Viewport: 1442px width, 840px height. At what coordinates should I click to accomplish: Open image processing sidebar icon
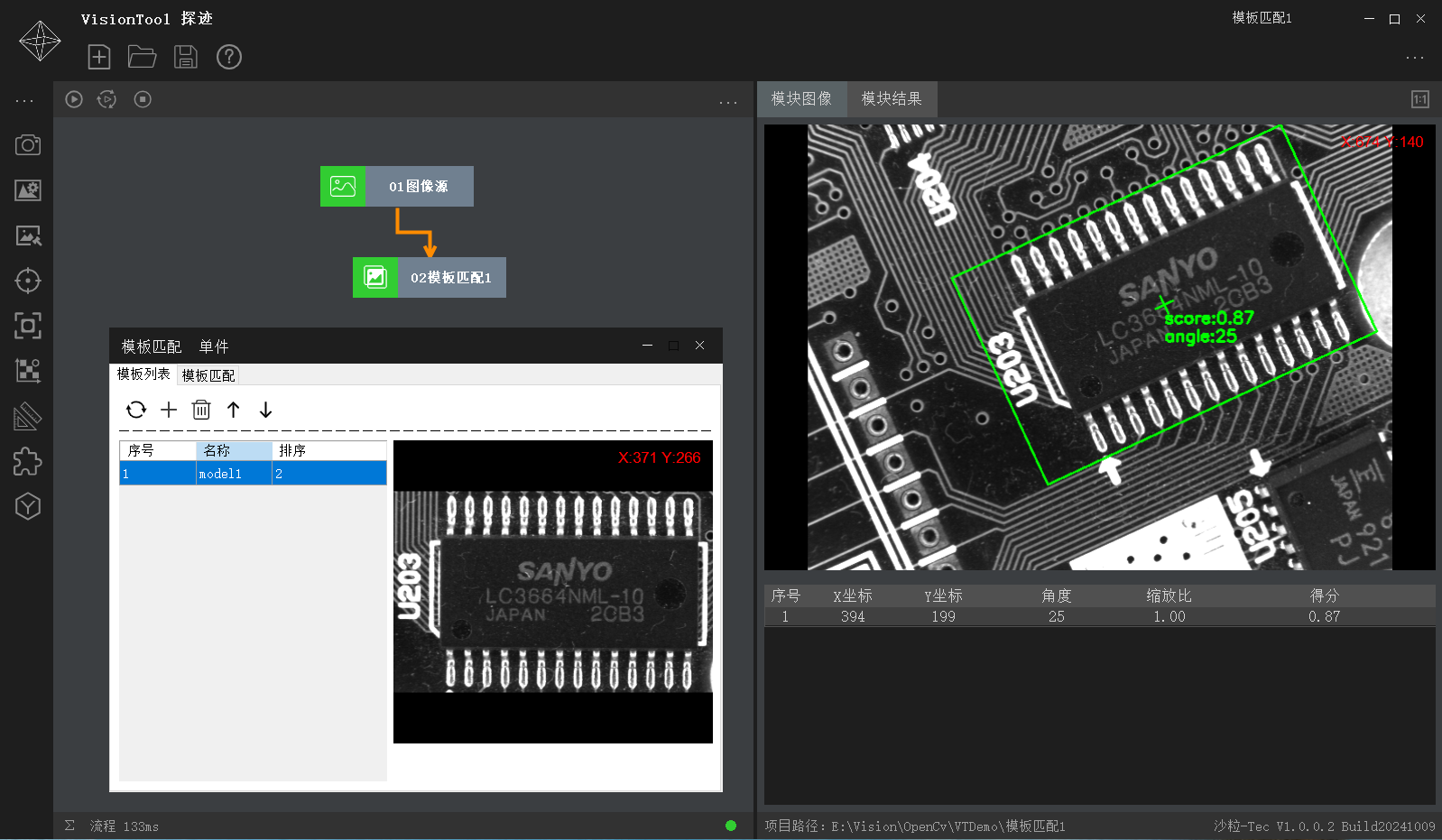(x=28, y=235)
